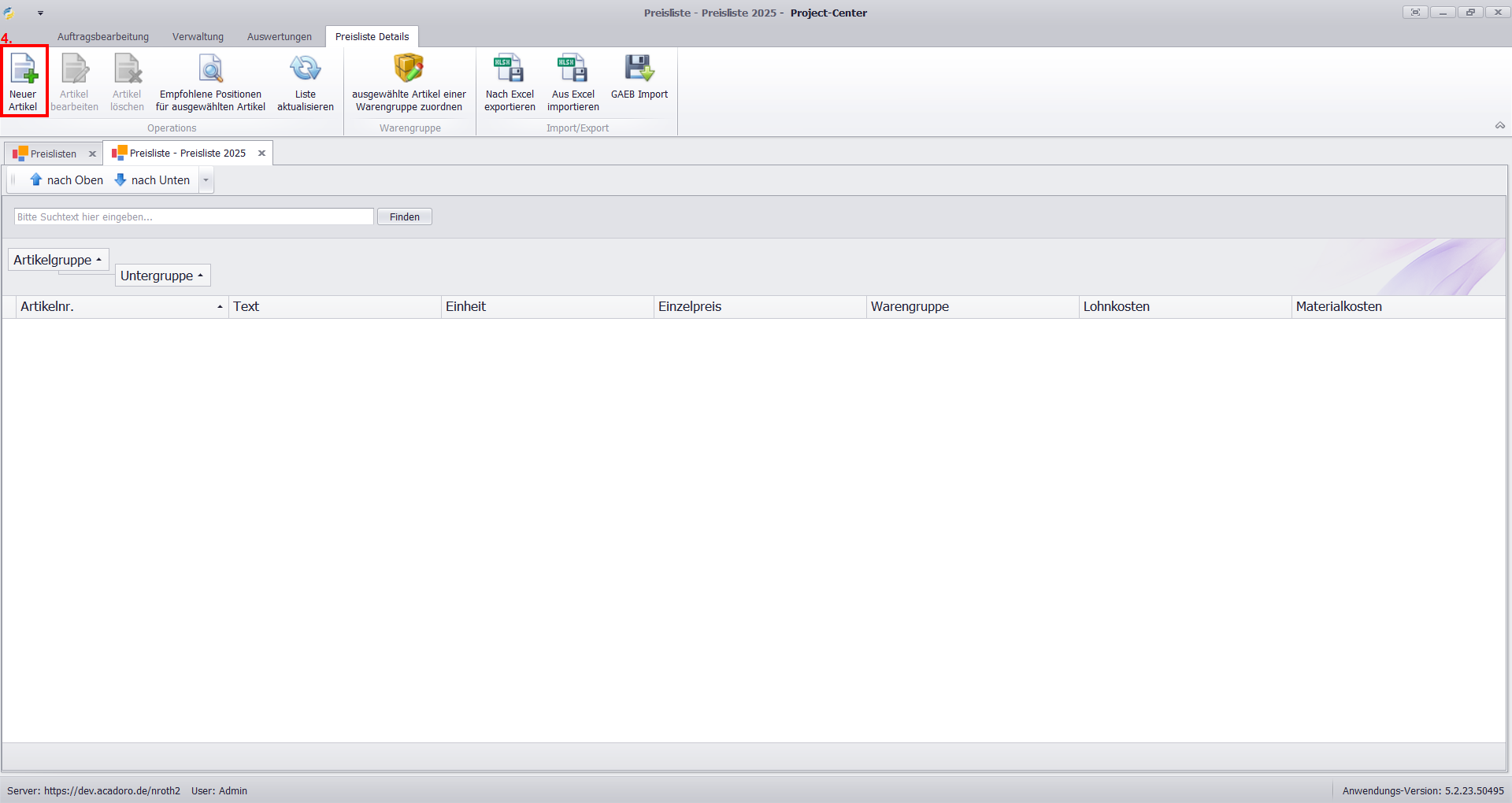Viewport: 1512px width, 803px height.
Task: Move item up with nach Oben
Action: [67, 180]
